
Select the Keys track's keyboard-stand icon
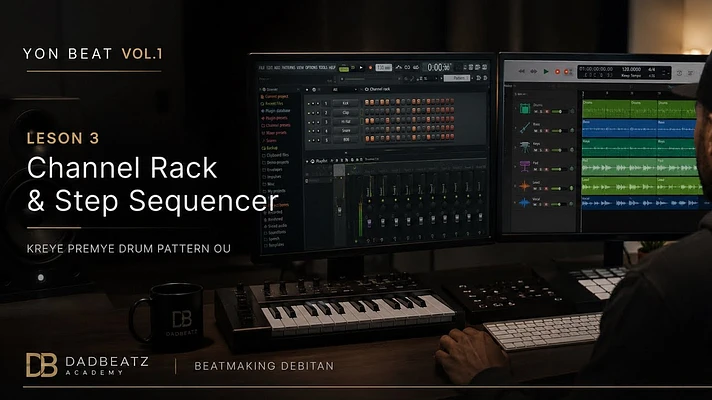click(525, 147)
